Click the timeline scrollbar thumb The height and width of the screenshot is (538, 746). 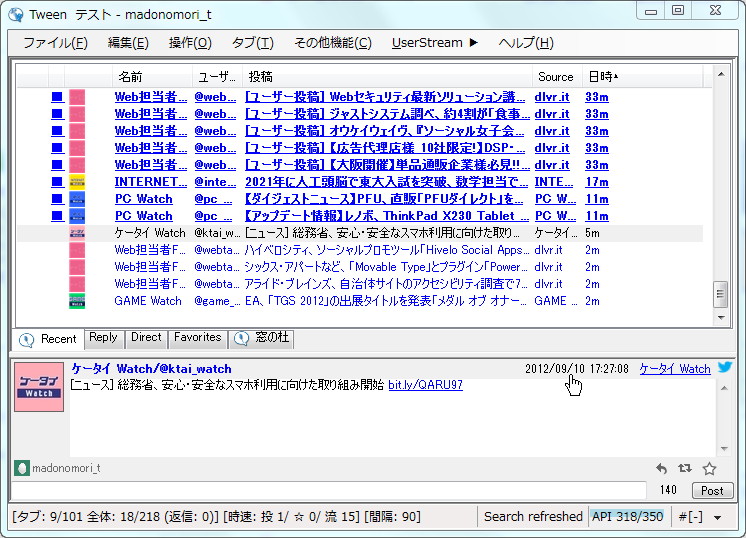[x=720, y=294]
